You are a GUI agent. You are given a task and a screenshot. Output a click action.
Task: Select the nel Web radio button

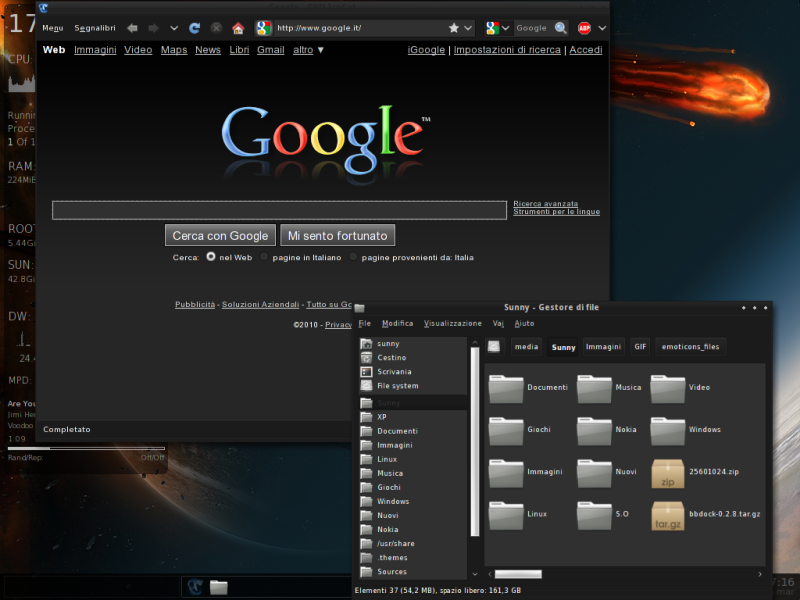(x=211, y=257)
